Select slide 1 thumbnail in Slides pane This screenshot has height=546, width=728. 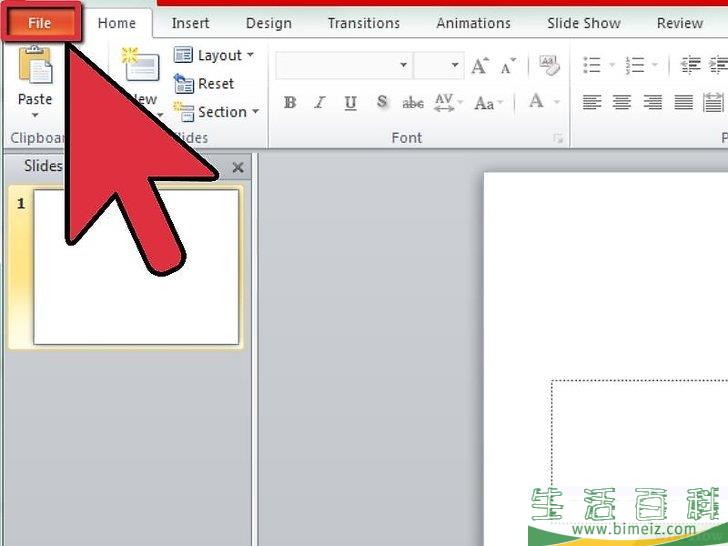(x=136, y=266)
